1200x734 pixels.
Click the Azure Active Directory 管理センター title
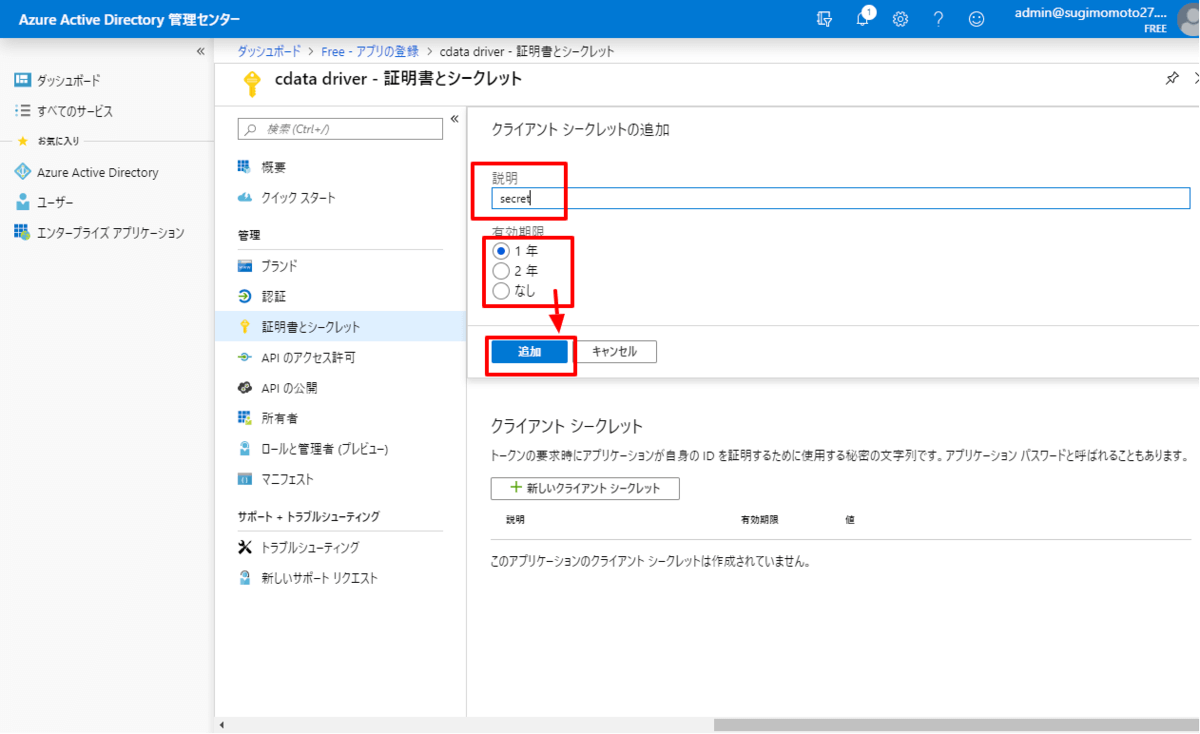click(x=129, y=20)
